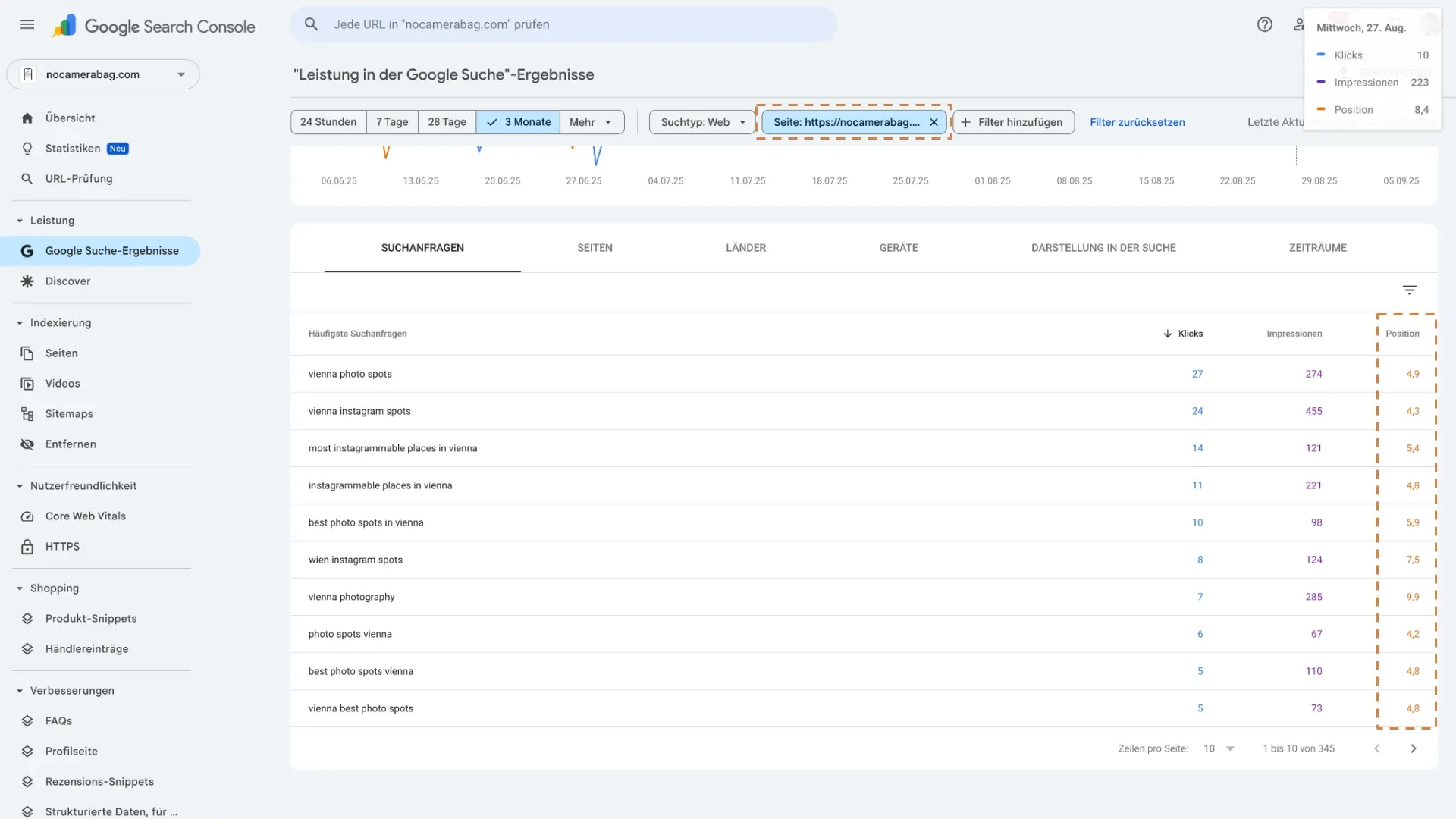This screenshot has height=819, width=1456.
Task: Open the Discover performance report
Action: 67,281
